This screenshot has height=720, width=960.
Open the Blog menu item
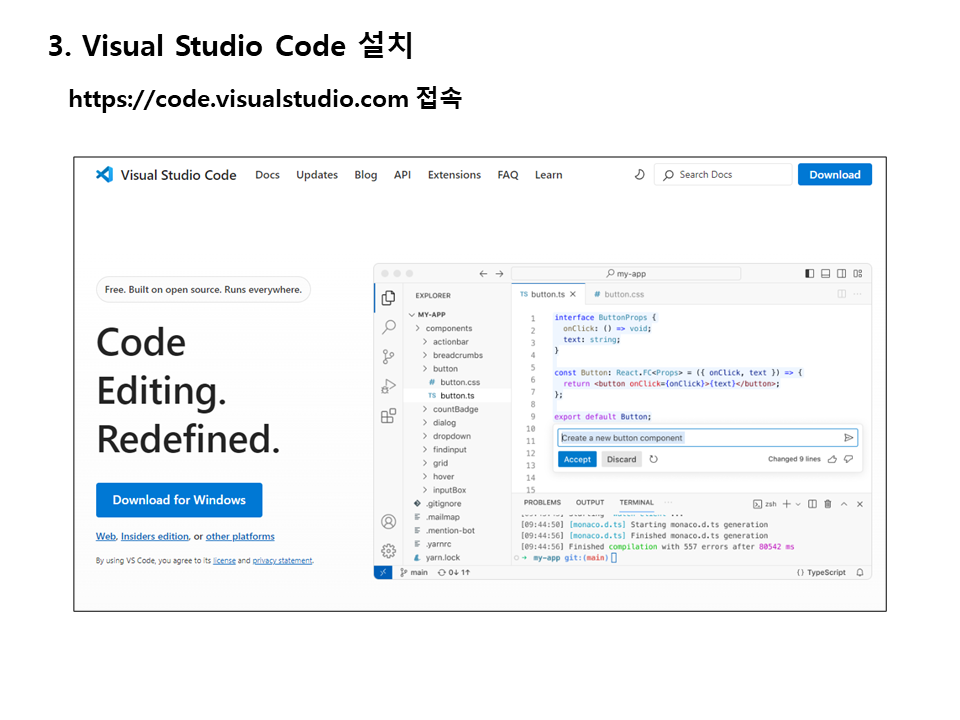tap(366, 174)
